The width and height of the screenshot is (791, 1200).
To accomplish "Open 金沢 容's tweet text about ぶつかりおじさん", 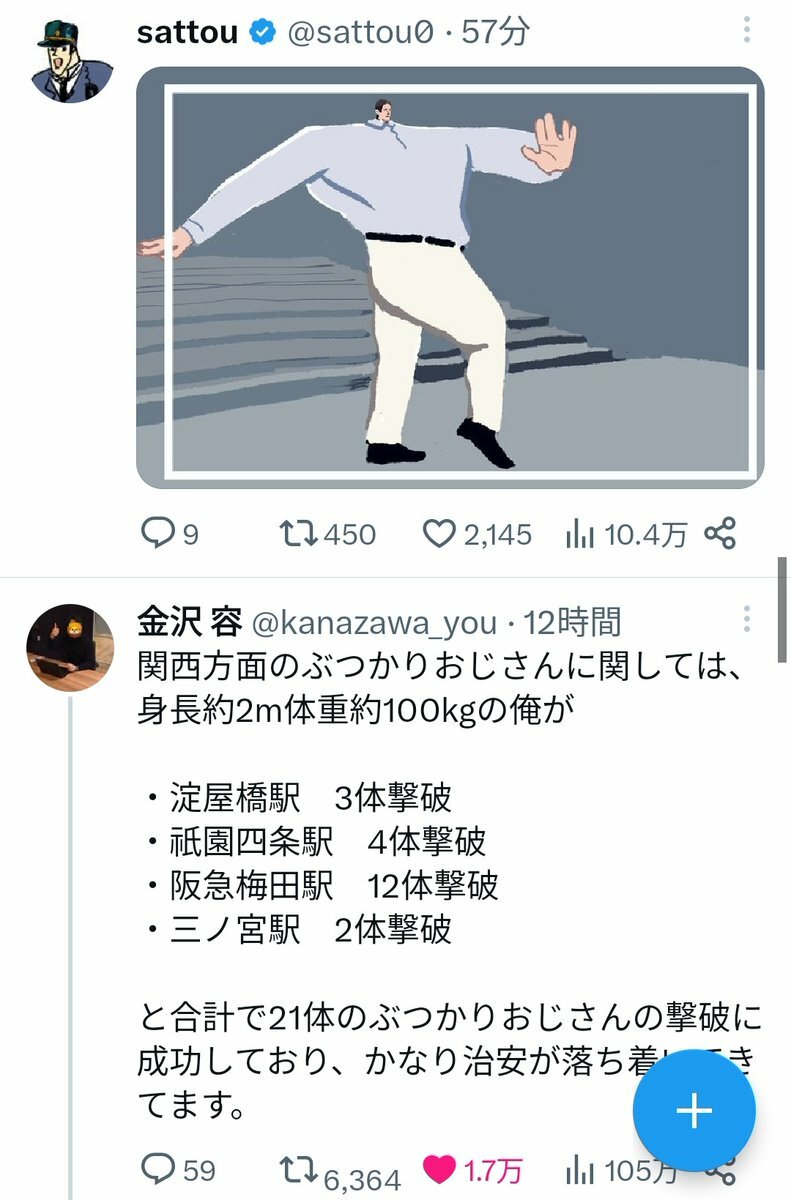I will [x=450, y=885].
